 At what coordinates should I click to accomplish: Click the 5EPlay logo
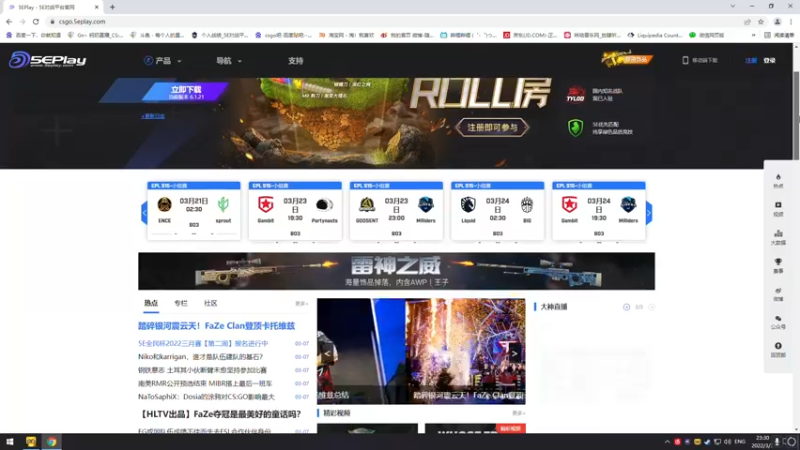pos(47,60)
